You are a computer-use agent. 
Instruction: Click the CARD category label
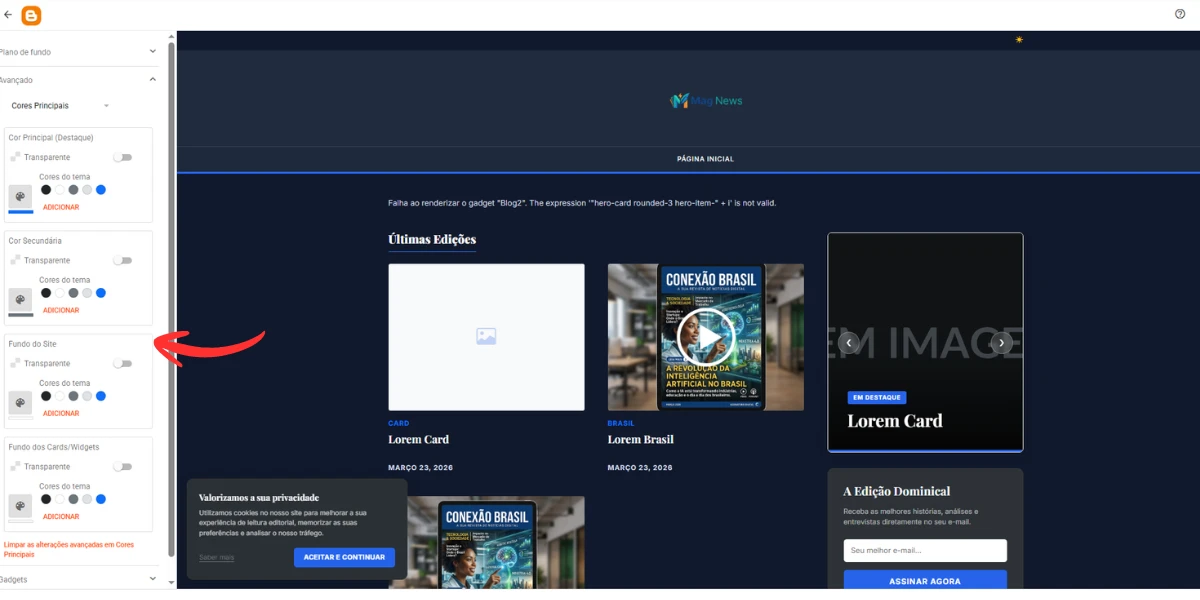pyautogui.click(x=398, y=423)
